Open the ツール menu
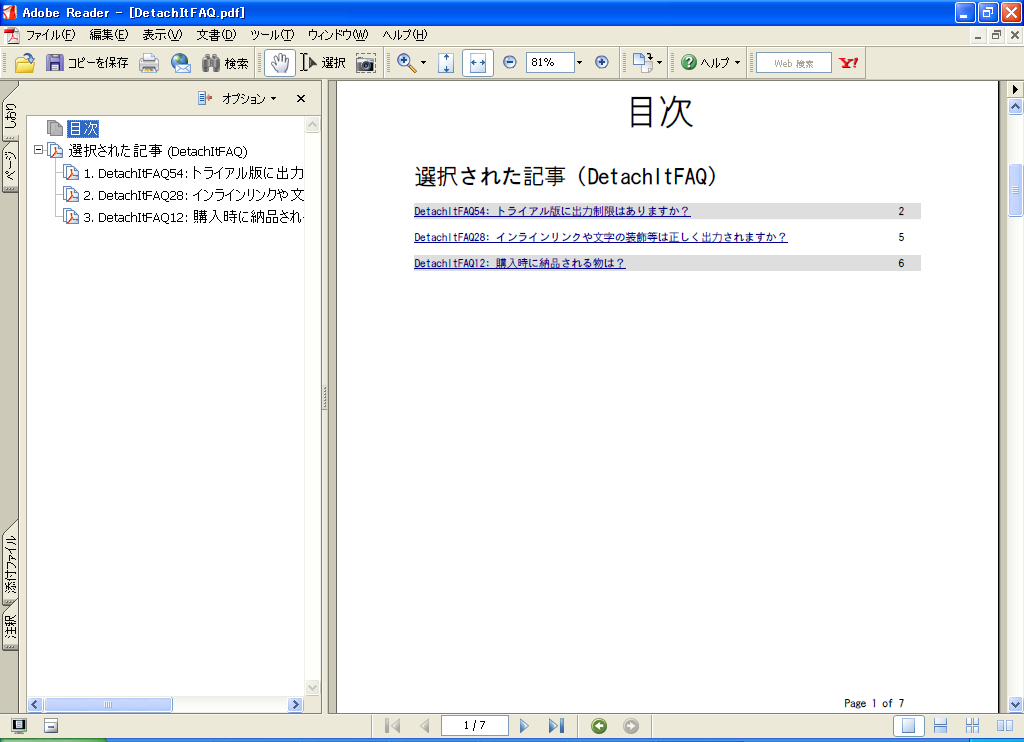 pos(272,35)
